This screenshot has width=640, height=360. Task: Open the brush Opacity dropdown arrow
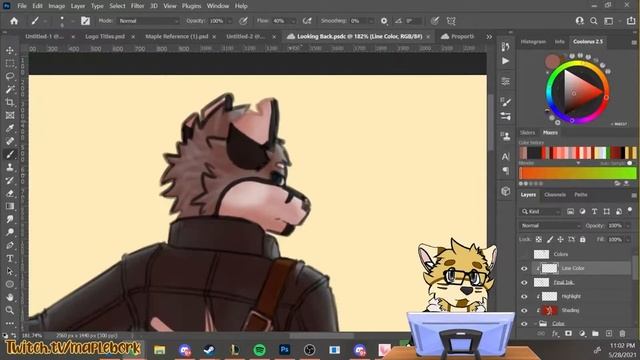pos(229,21)
